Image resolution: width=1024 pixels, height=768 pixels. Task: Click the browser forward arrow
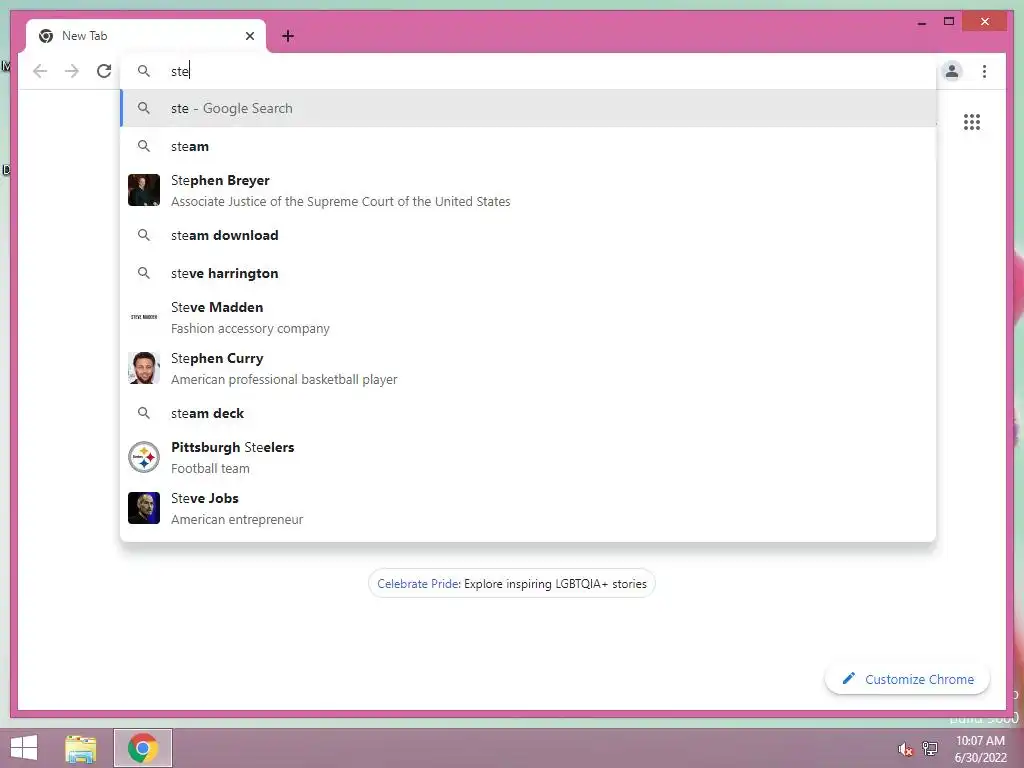72,71
